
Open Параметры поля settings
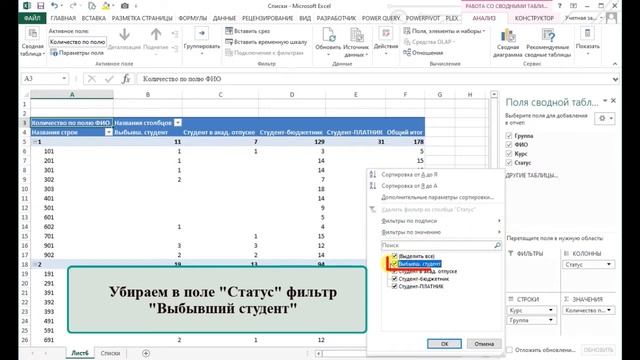77,53
